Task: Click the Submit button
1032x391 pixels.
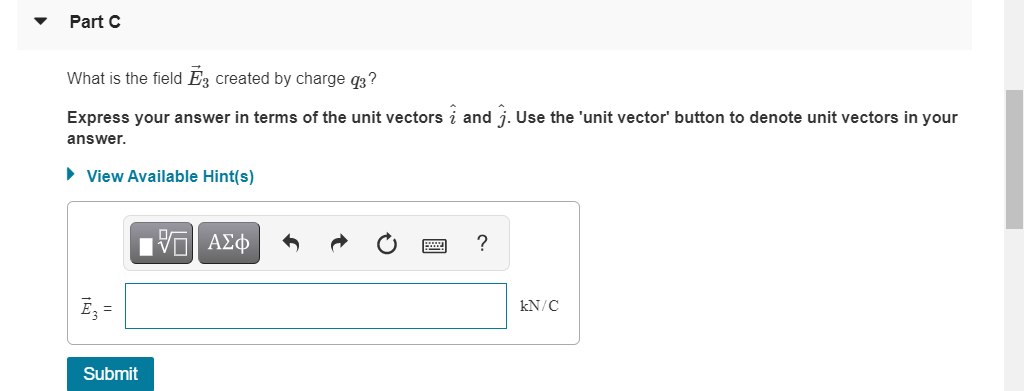Action: coord(111,374)
